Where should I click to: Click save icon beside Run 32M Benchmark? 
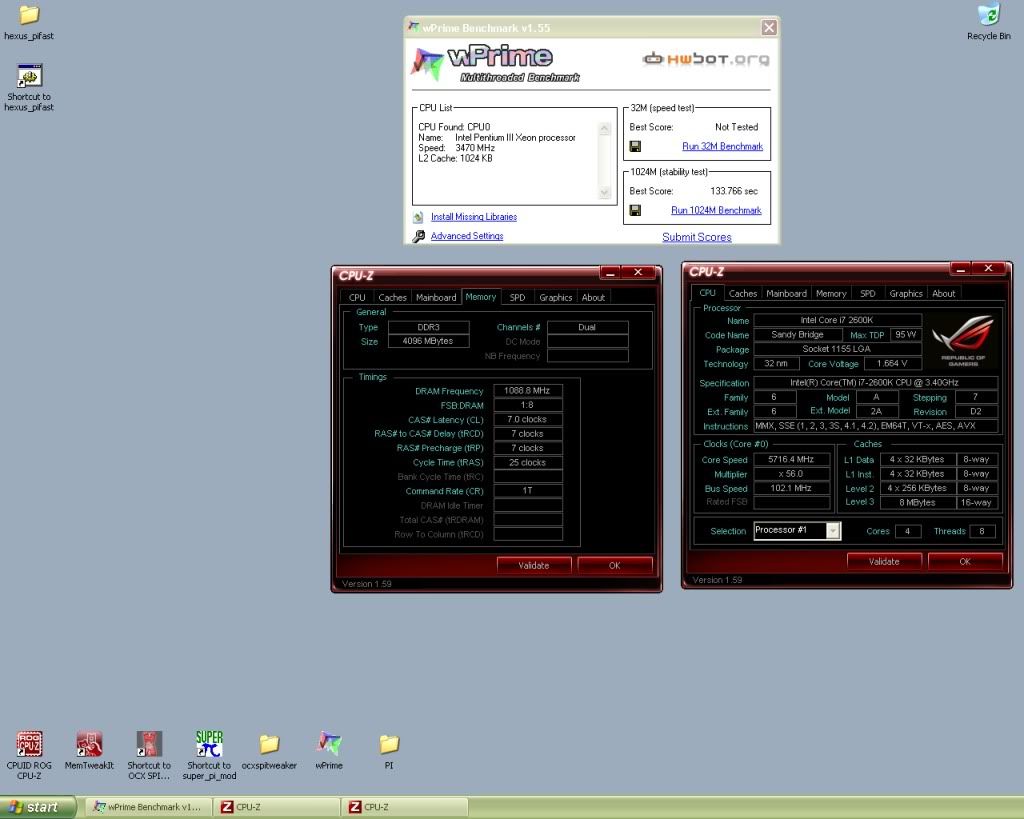635,147
